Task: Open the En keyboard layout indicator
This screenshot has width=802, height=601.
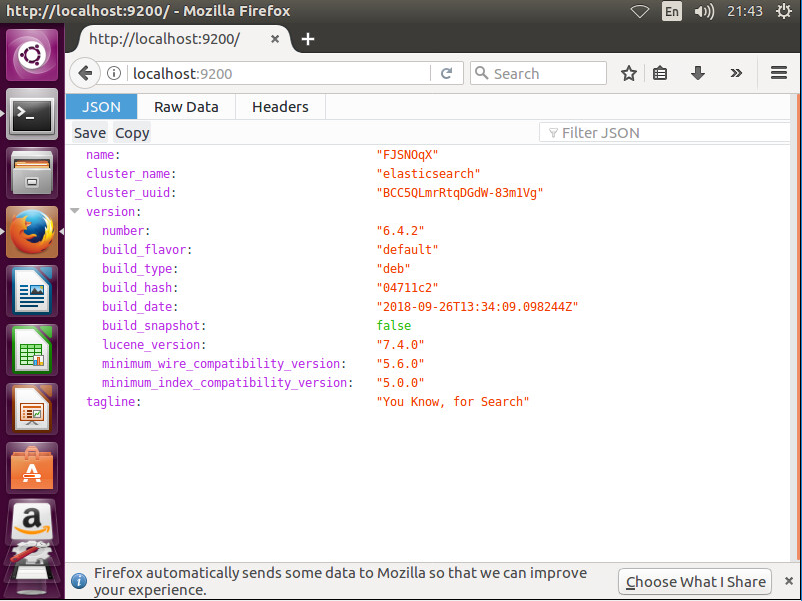Action: point(672,11)
